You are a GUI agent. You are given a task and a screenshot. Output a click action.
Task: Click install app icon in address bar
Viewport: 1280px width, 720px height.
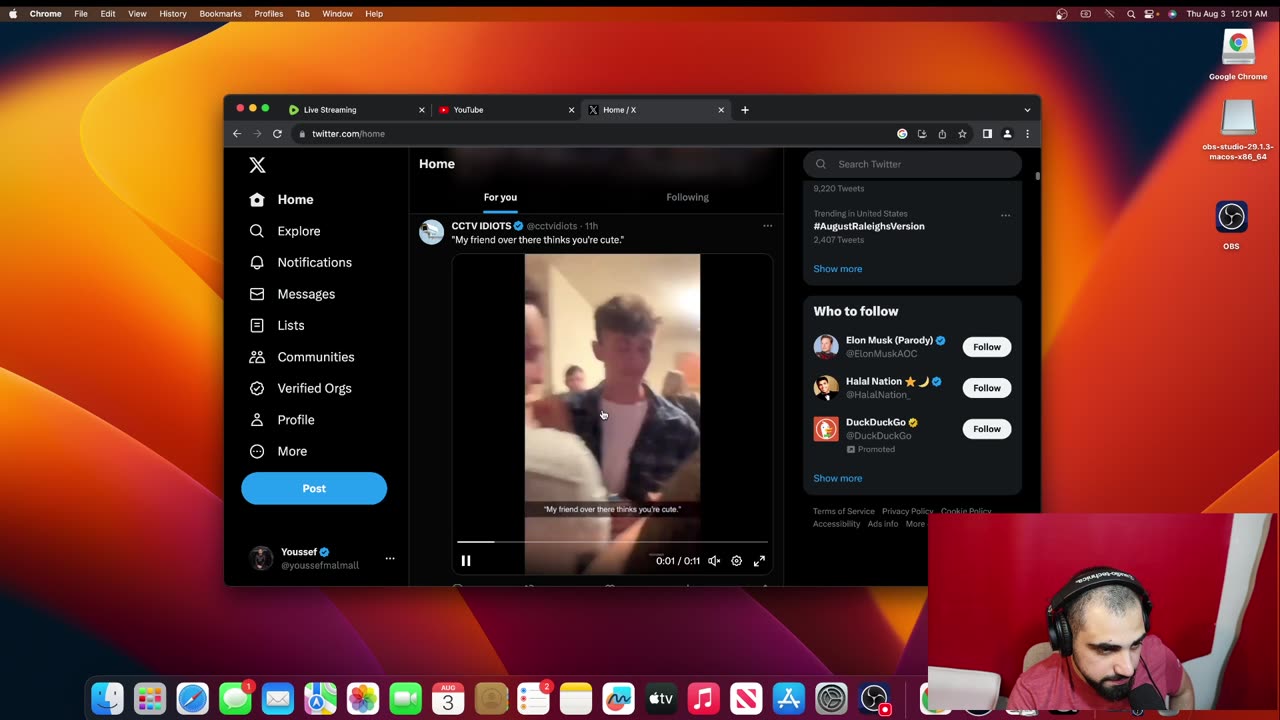(922, 134)
